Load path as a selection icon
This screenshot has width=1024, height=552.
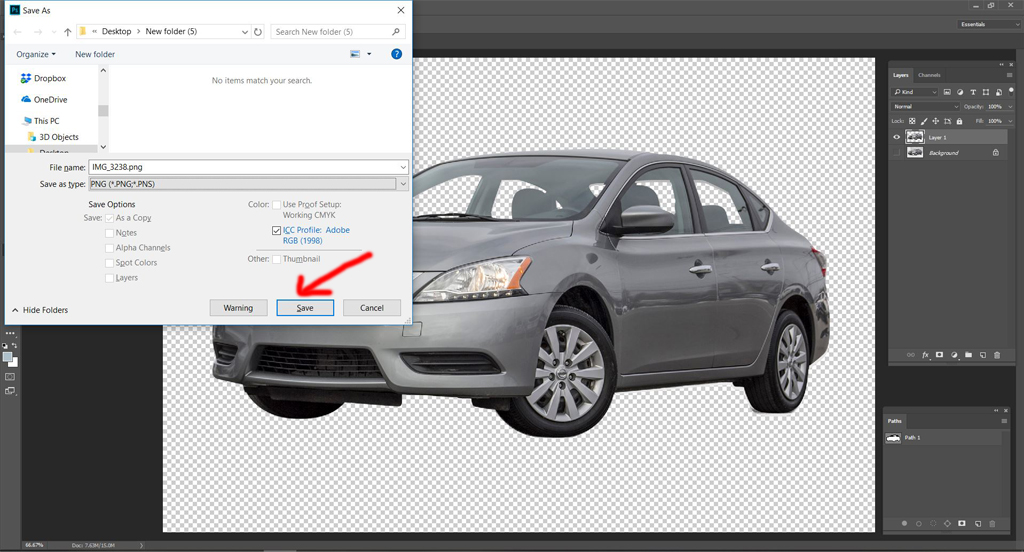[x=933, y=523]
